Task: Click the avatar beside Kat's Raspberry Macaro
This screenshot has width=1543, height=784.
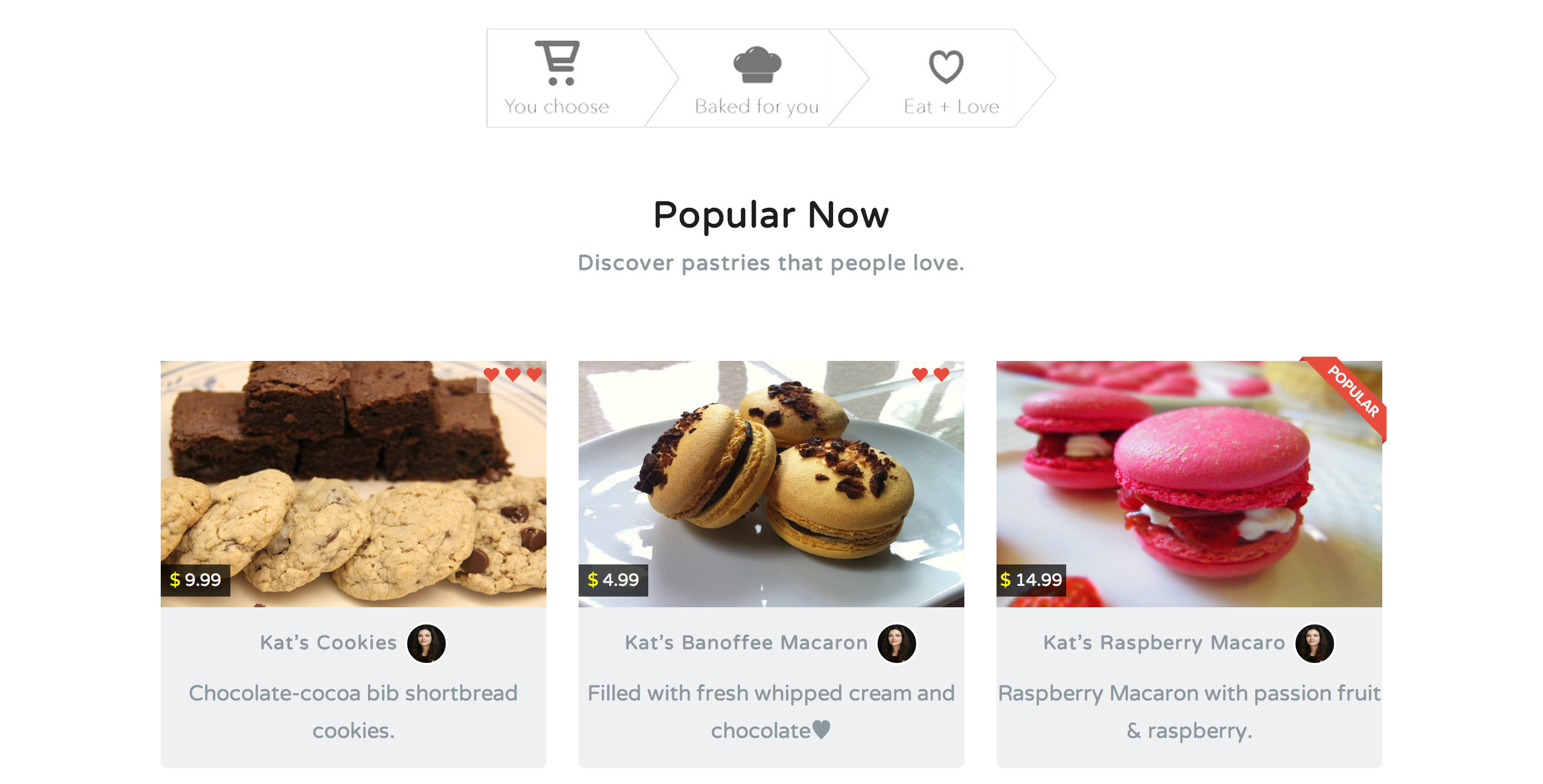Action: point(1314,643)
